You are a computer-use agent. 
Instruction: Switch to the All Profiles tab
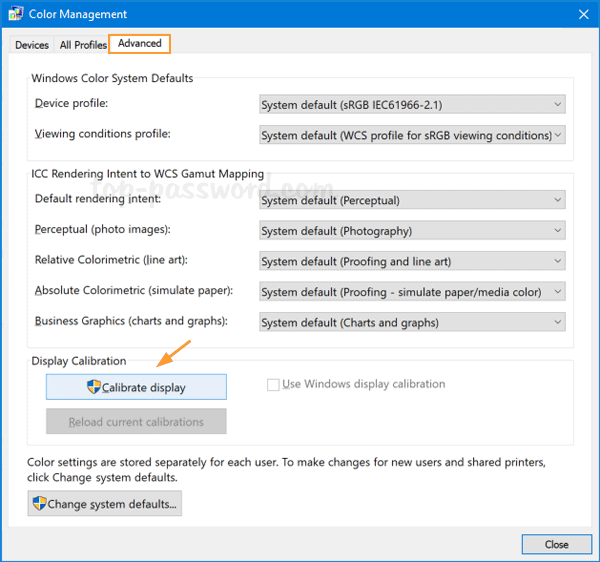click(83, 45)
